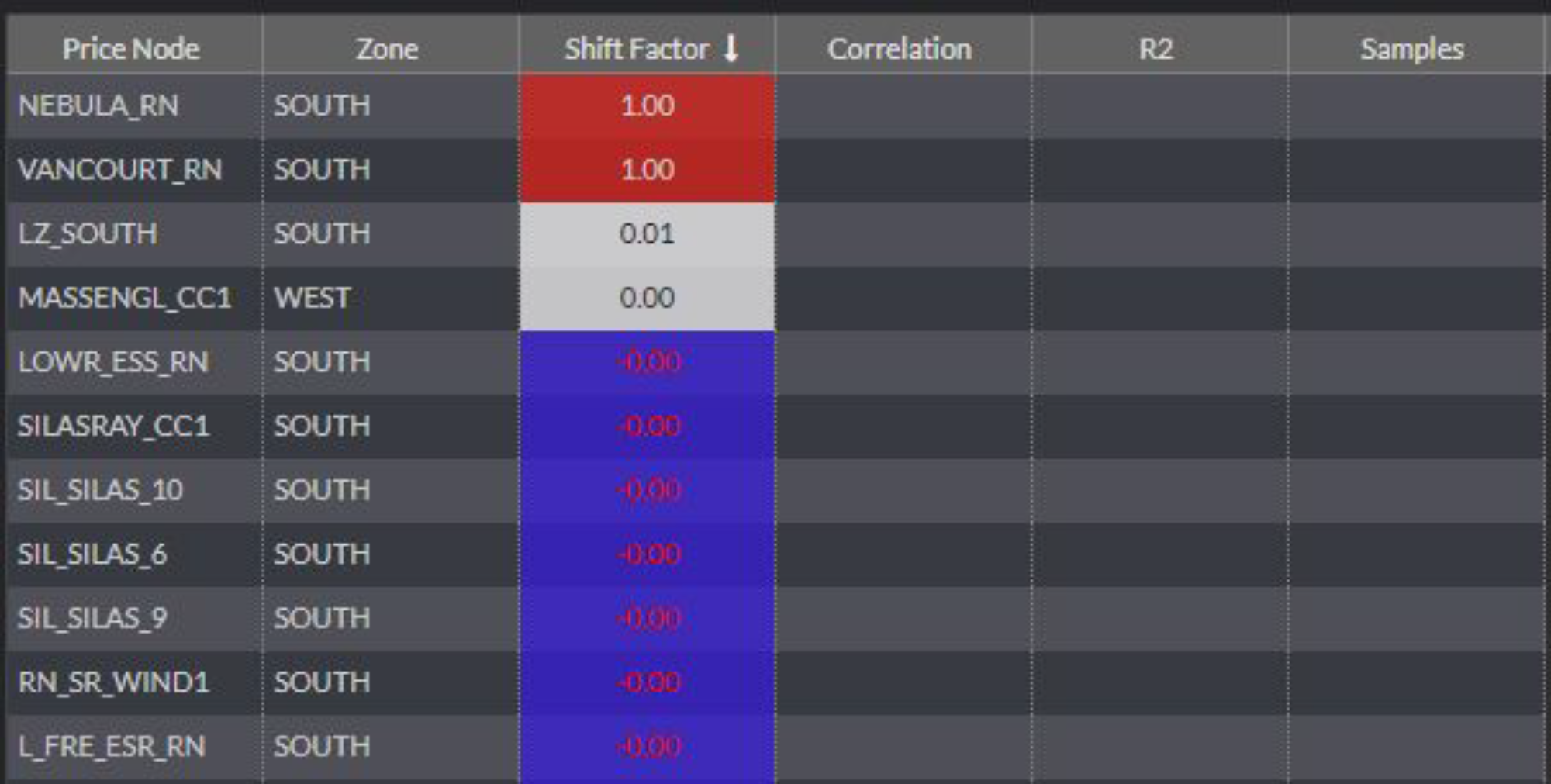Viewport: 1551px width, 784px height.
Task: Click the Shift Factor sort arrow icon
Action: [x=729, y=49]
